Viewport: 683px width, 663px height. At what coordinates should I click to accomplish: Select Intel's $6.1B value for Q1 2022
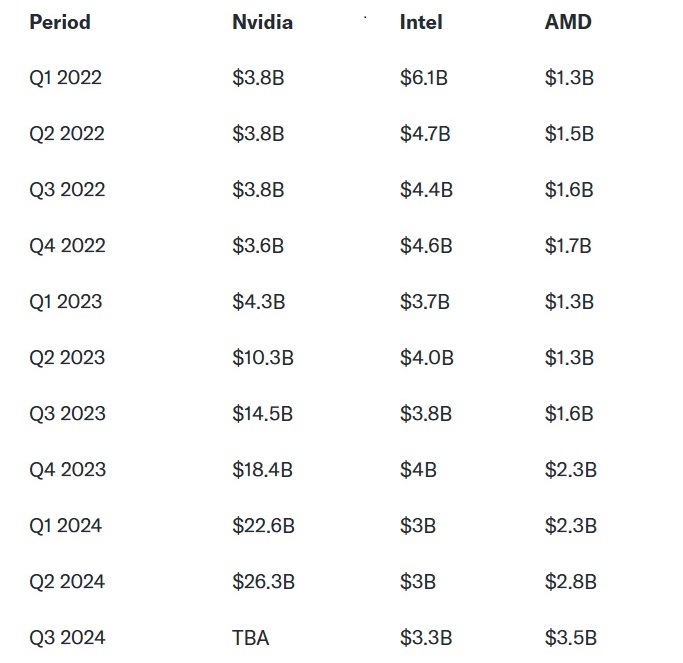423,78
